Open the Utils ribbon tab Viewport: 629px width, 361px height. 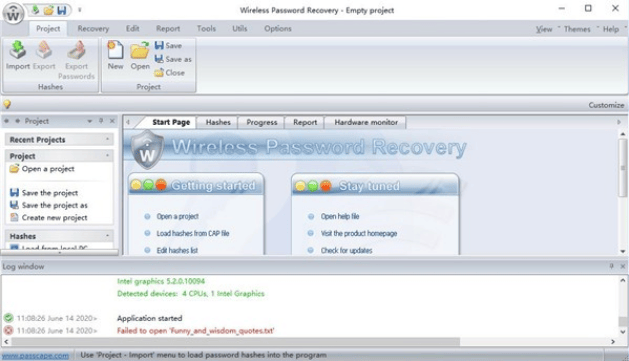tap(239, 28)
